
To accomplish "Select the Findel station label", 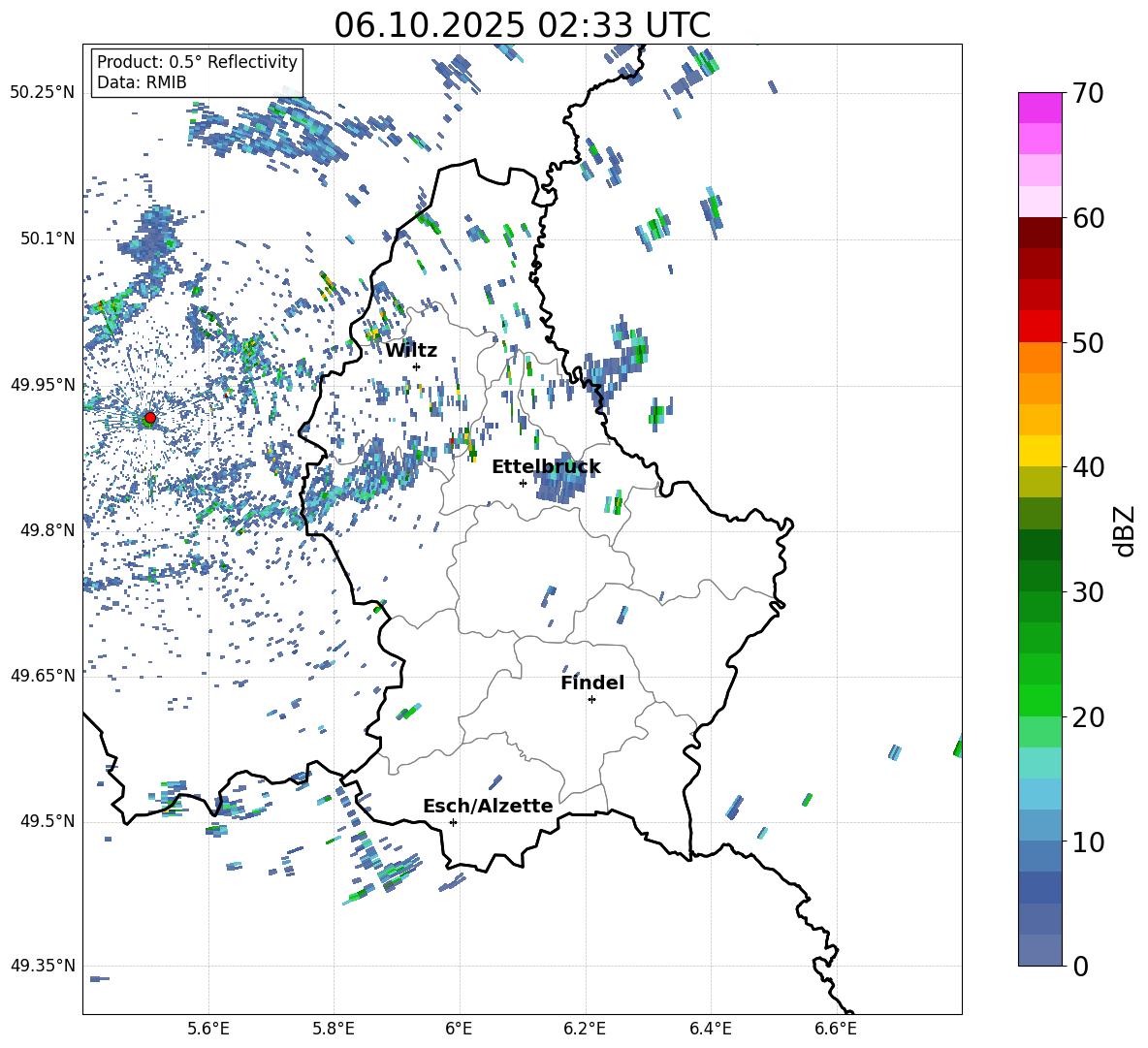I will 592,683.
